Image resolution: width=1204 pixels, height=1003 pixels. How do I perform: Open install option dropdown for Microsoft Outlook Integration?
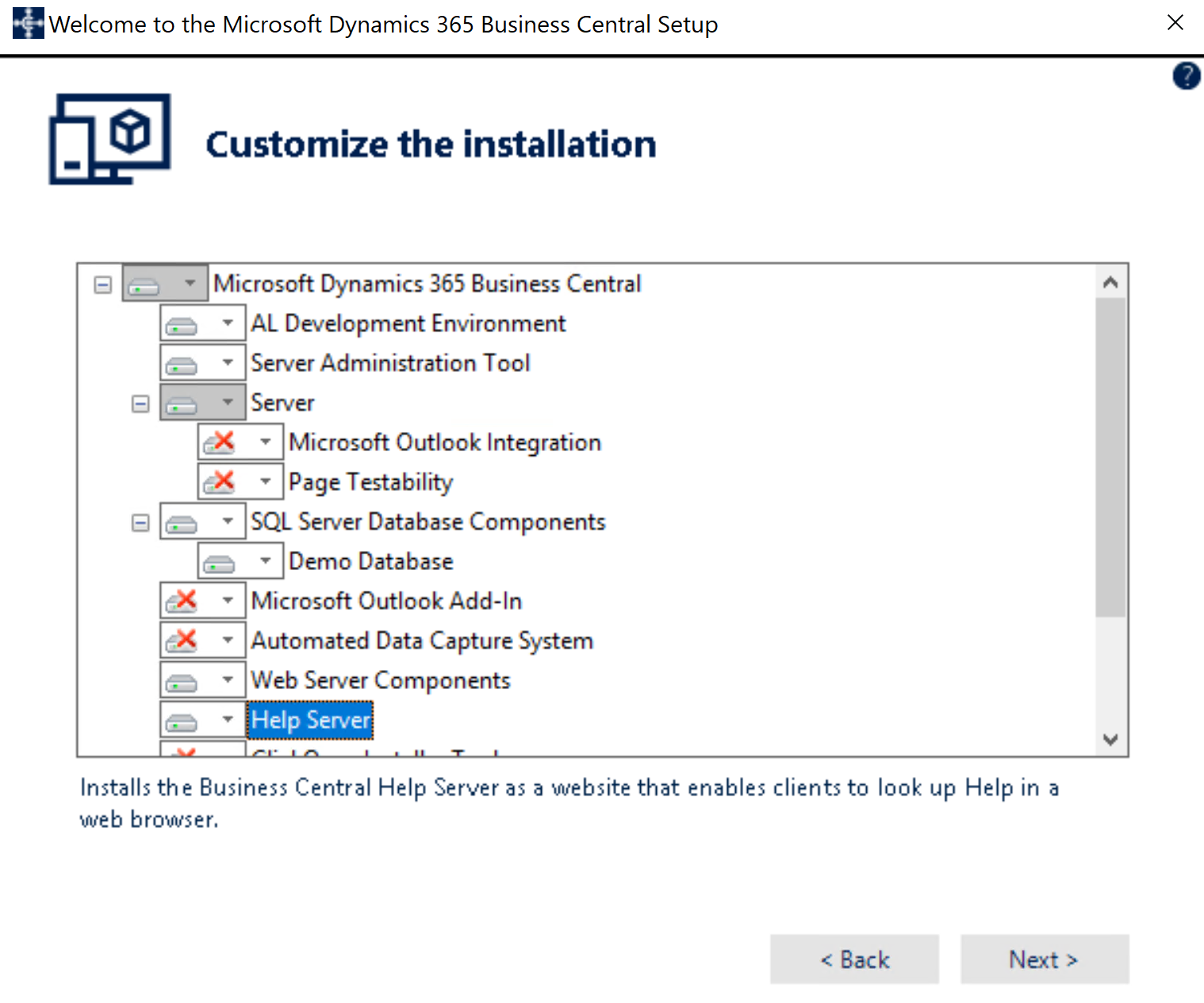tap(266, 442)
